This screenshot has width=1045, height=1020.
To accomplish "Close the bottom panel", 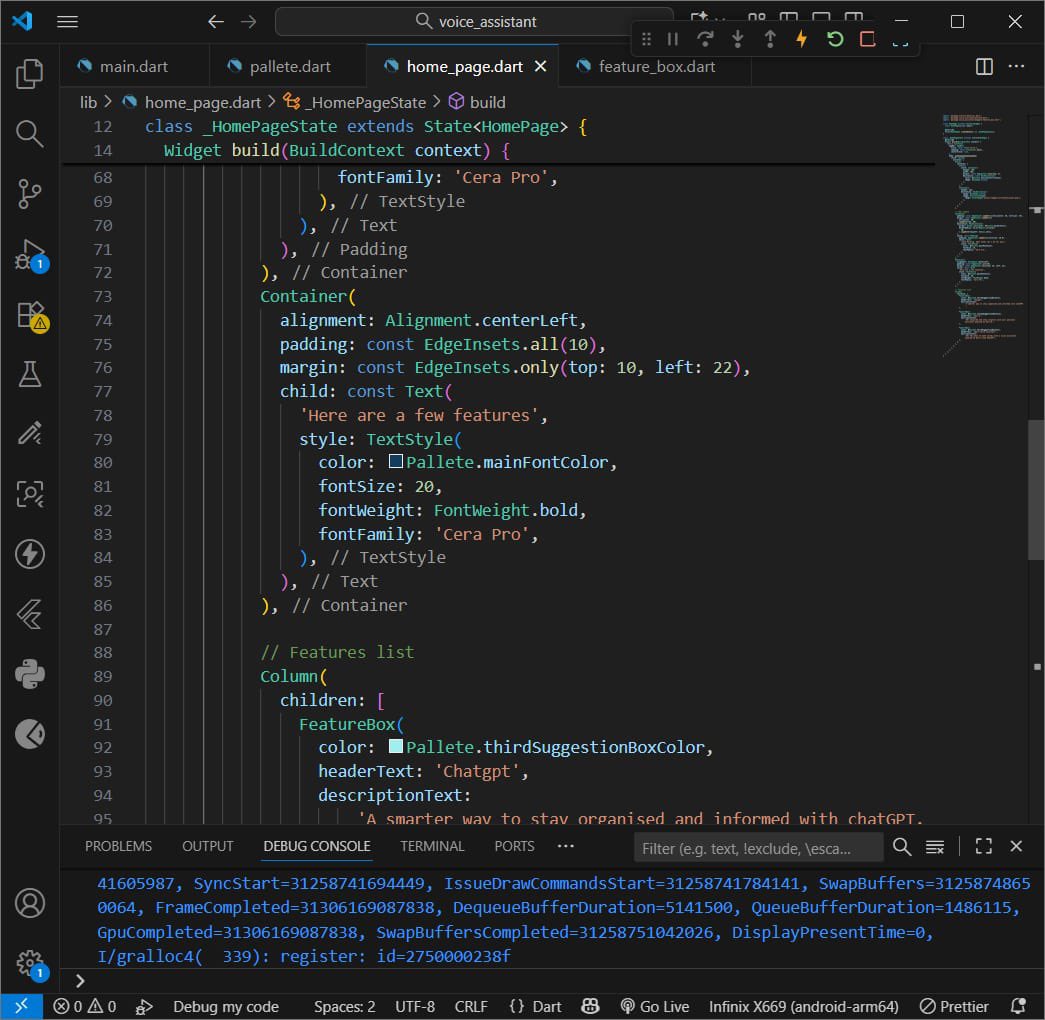I will 1016,847.
